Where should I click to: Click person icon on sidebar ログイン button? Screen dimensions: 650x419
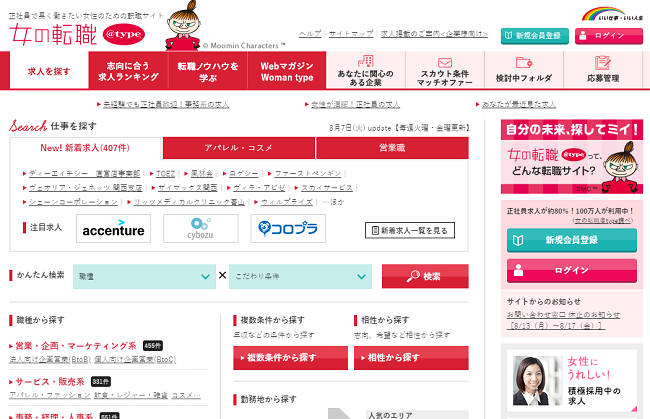(x=518, y=270)
